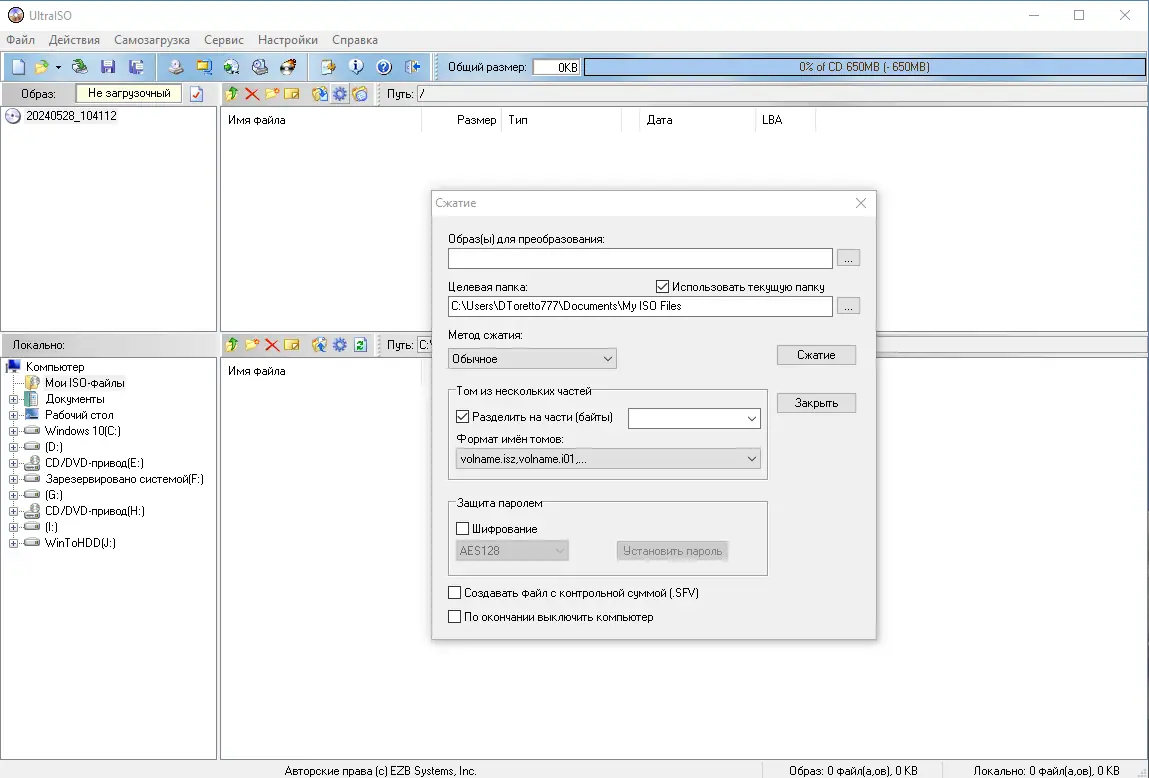Open the Справка menu

[355, 40]
